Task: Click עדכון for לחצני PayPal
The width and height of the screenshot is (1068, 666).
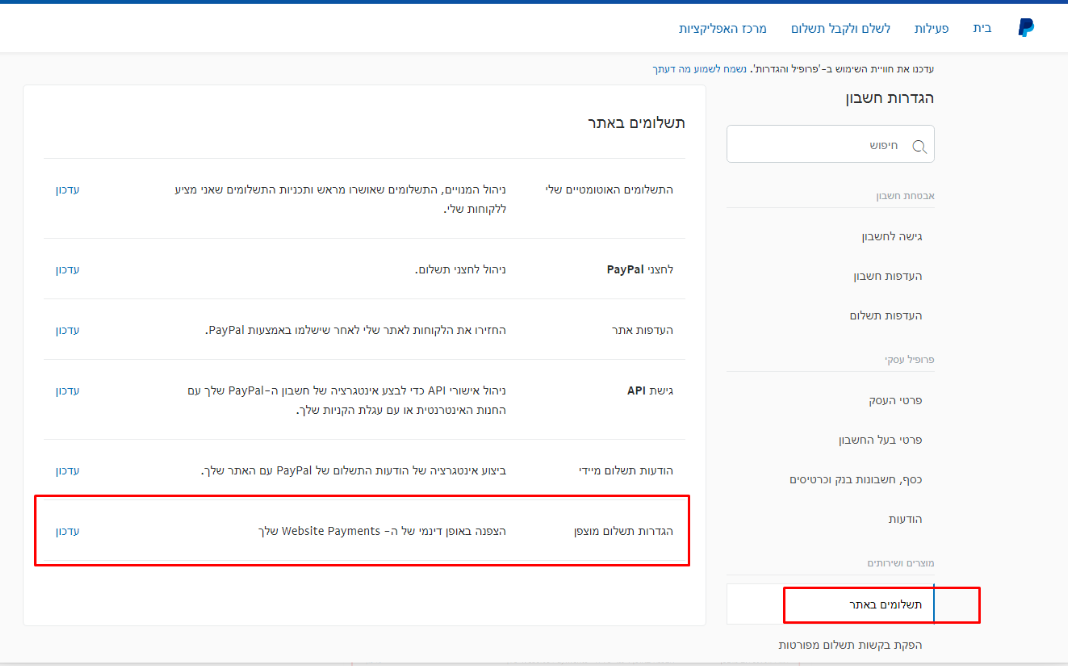Action: point(67,270)
